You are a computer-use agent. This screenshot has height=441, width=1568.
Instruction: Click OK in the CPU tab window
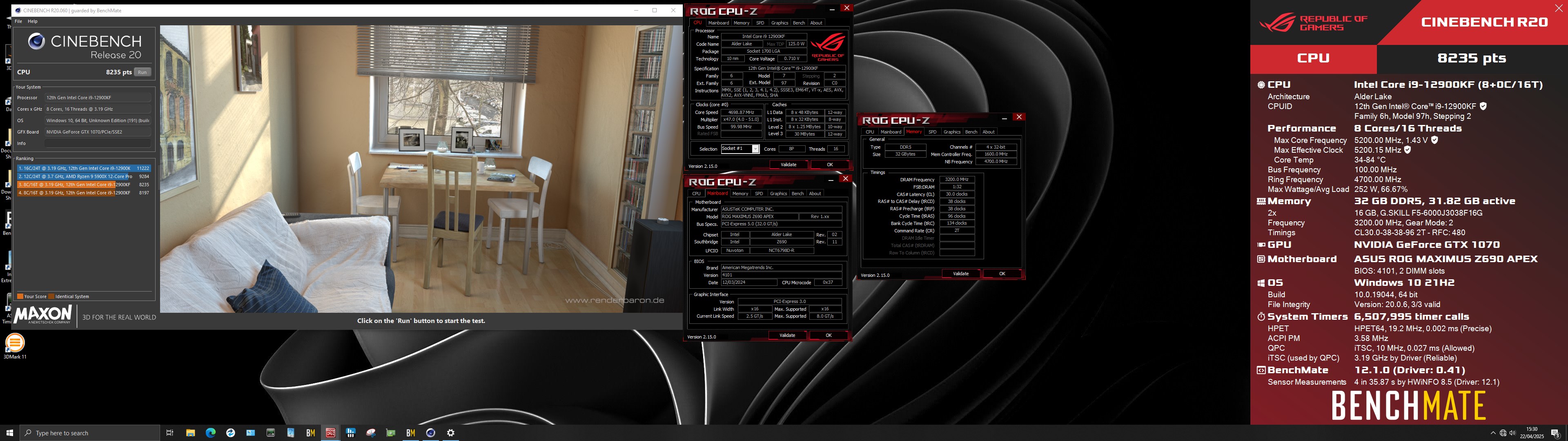(x=830, y=165)
